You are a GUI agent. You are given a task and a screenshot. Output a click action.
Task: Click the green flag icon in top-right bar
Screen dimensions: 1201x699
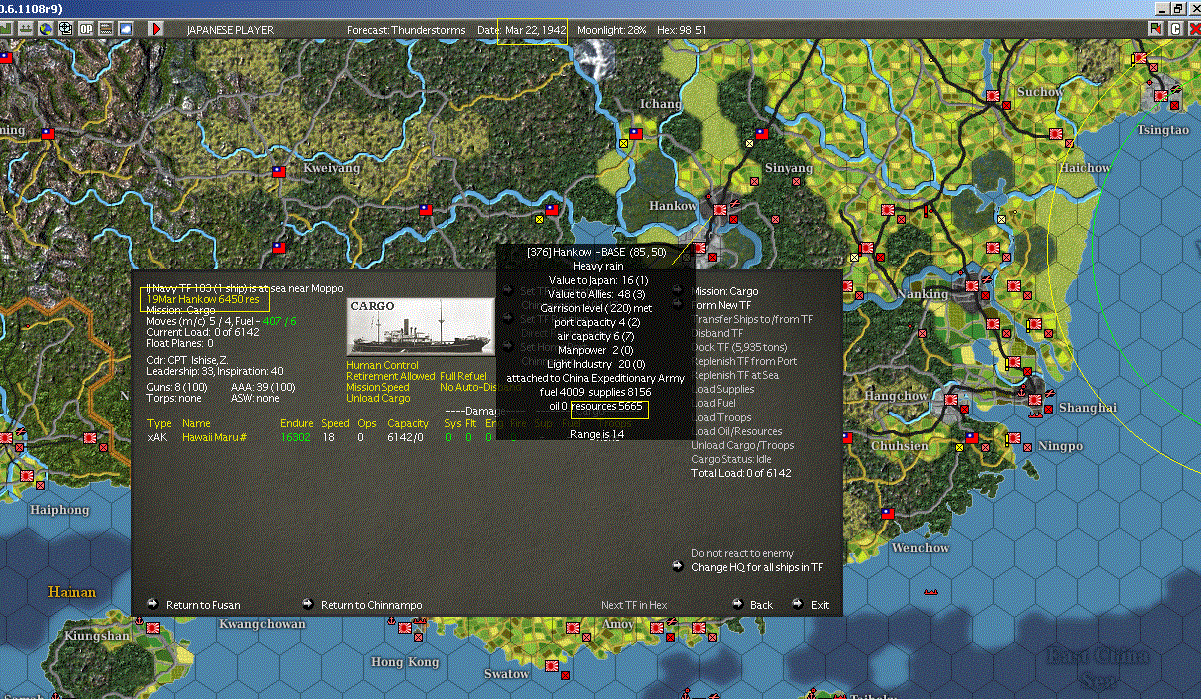(1158, 29)
